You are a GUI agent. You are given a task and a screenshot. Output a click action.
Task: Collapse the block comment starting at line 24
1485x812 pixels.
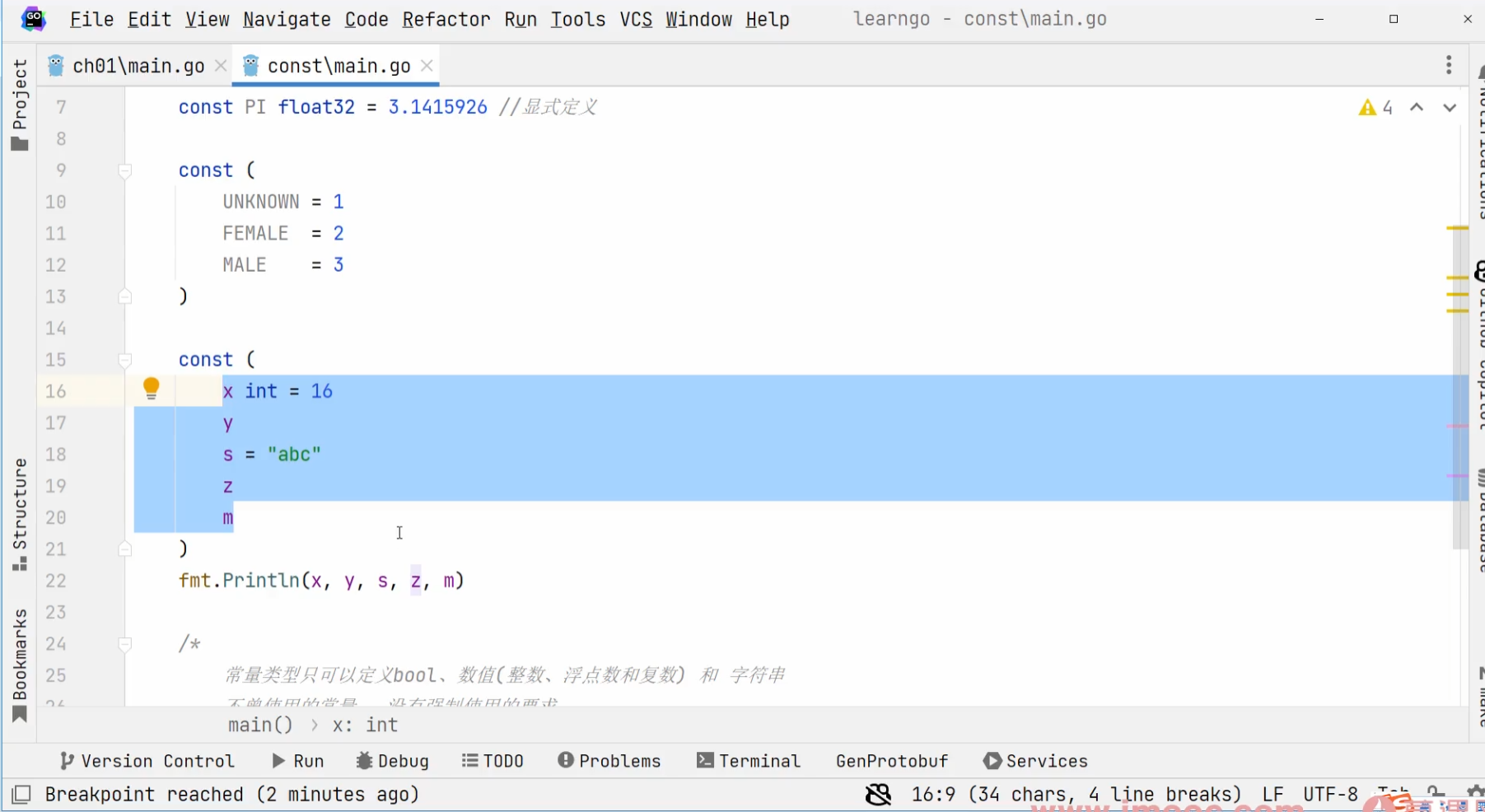(x=125, y=644)
